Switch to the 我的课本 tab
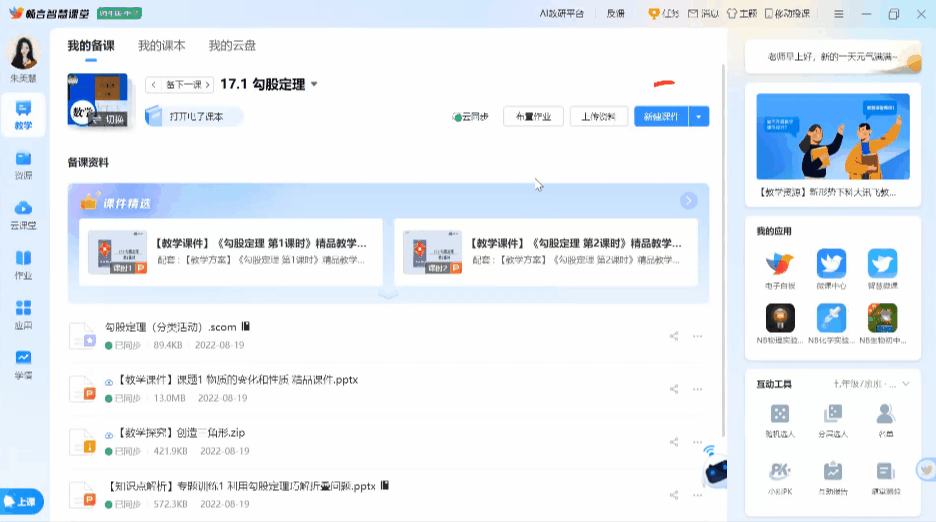Viewport: 936px width, 522px height. click(161, 46)
